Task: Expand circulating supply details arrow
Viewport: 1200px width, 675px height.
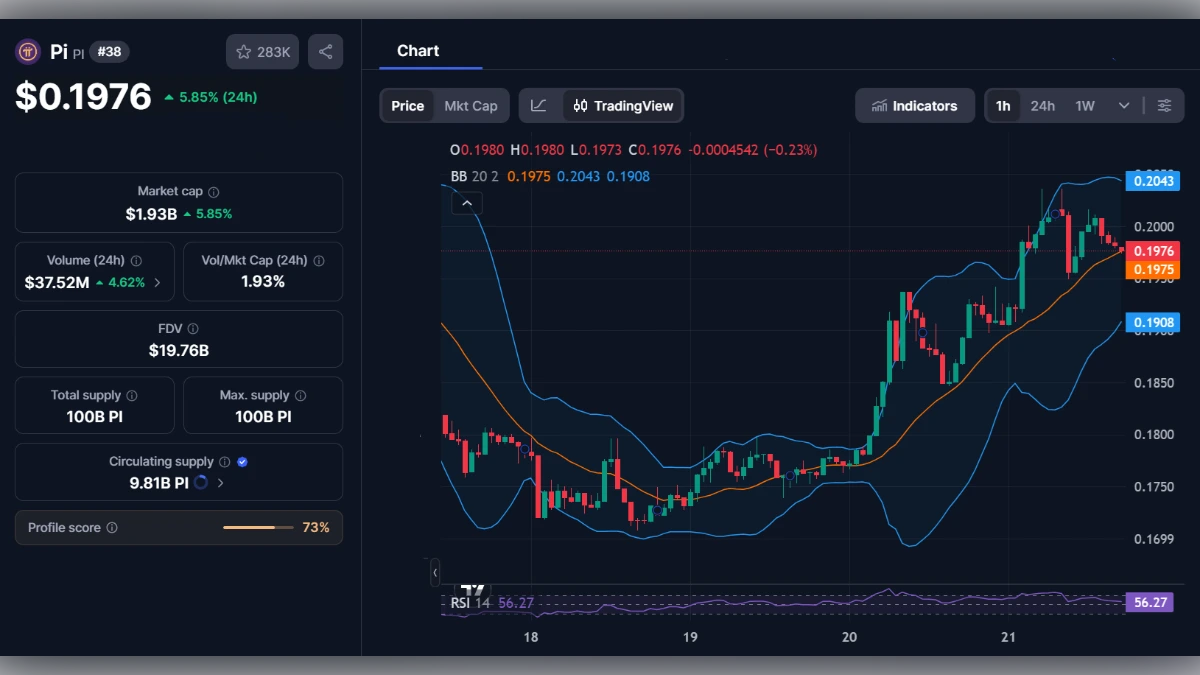Action: [x=220, y=483]
